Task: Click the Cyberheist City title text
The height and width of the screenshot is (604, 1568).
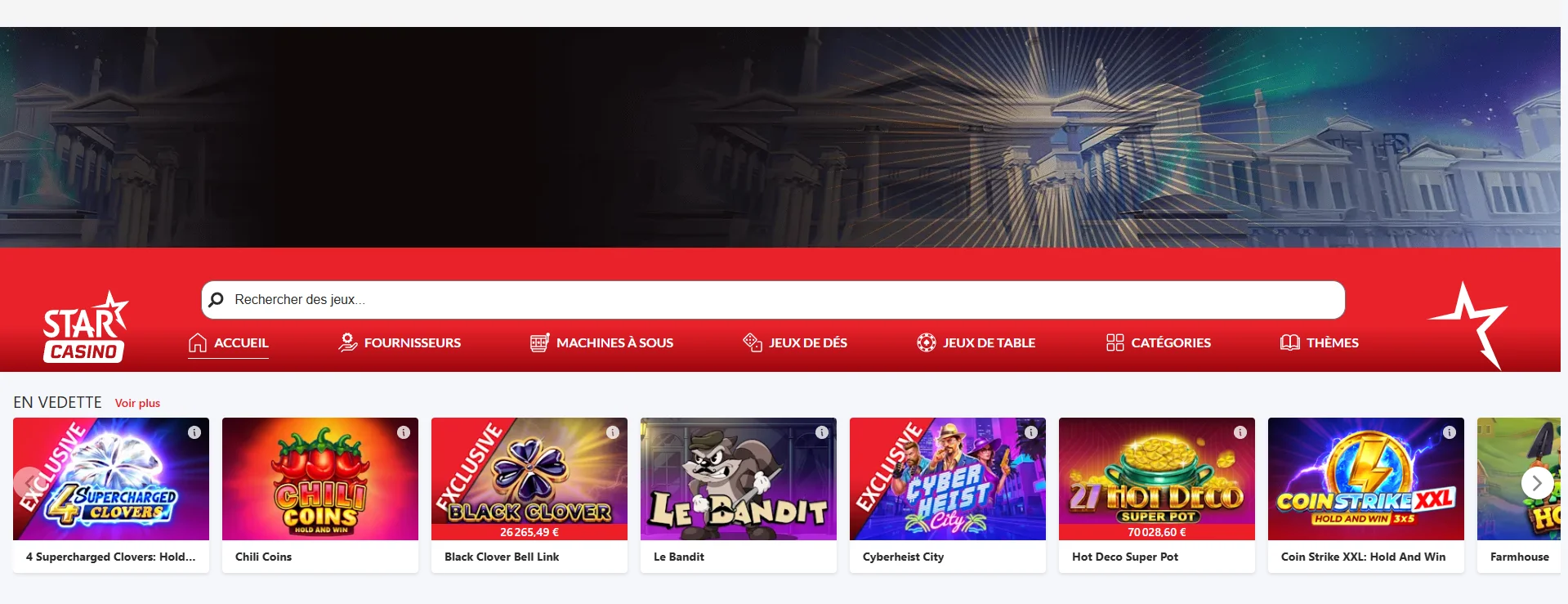Action: 903,557
